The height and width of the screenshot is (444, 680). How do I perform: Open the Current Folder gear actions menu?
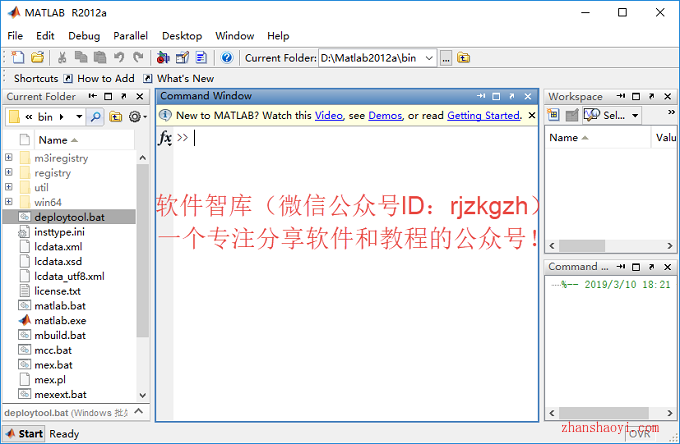tap(137, 117)
